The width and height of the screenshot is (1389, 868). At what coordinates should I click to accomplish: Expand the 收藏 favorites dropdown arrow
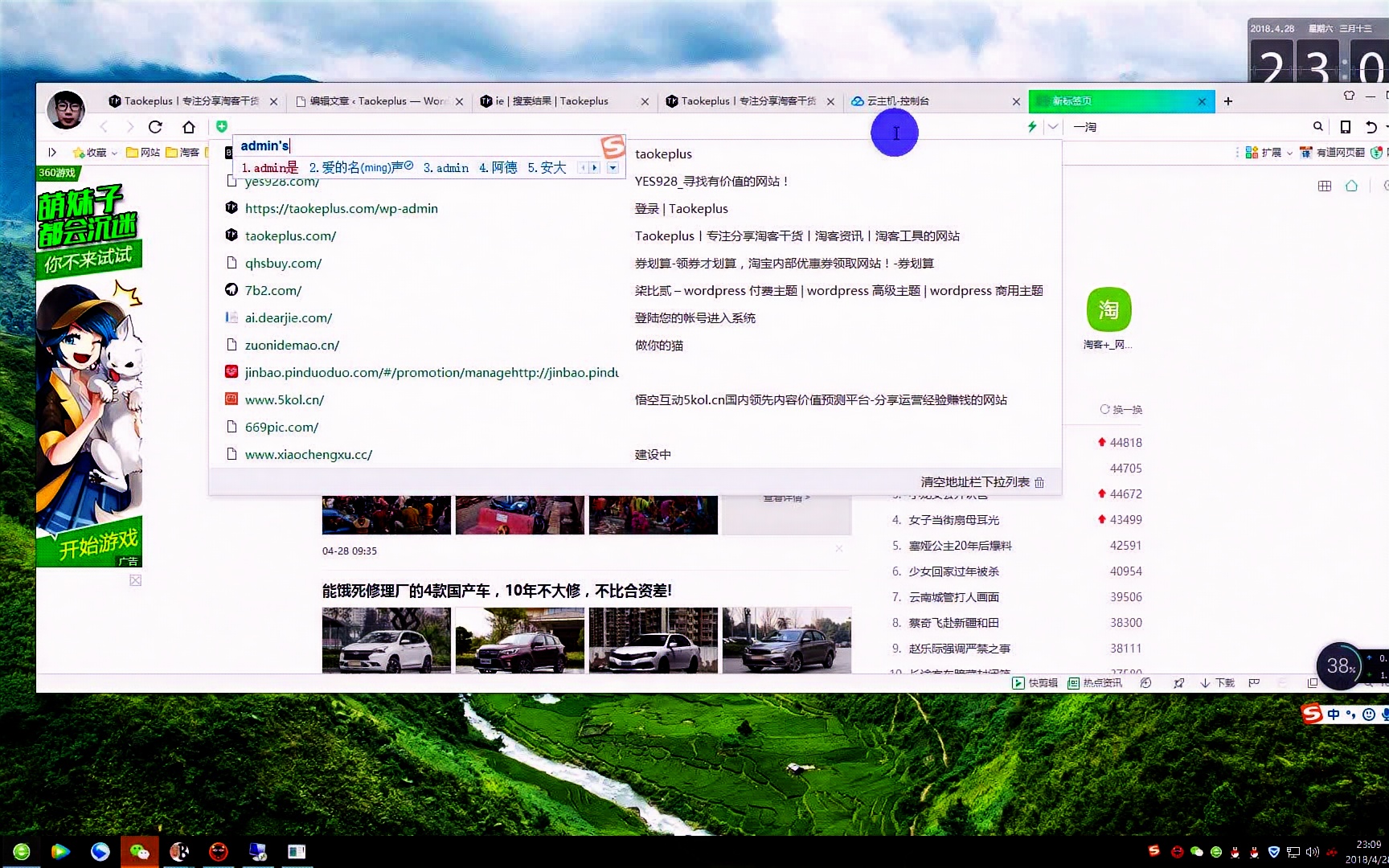click(115, 153)
